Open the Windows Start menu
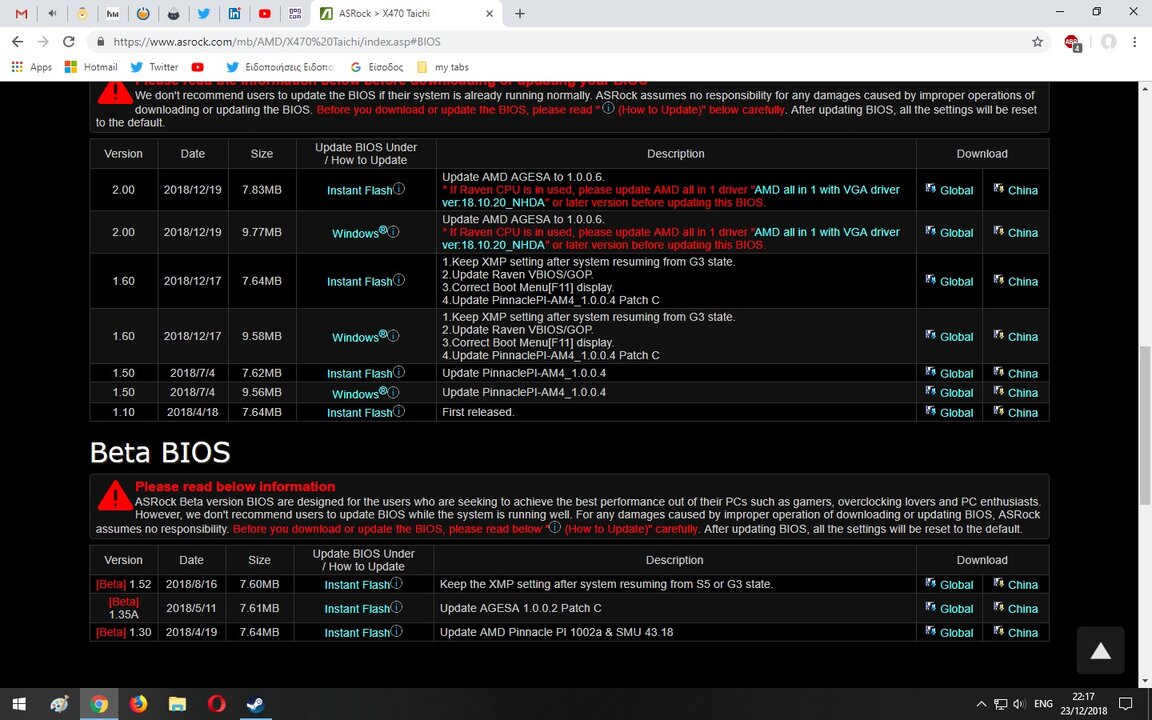 (19, 705)
